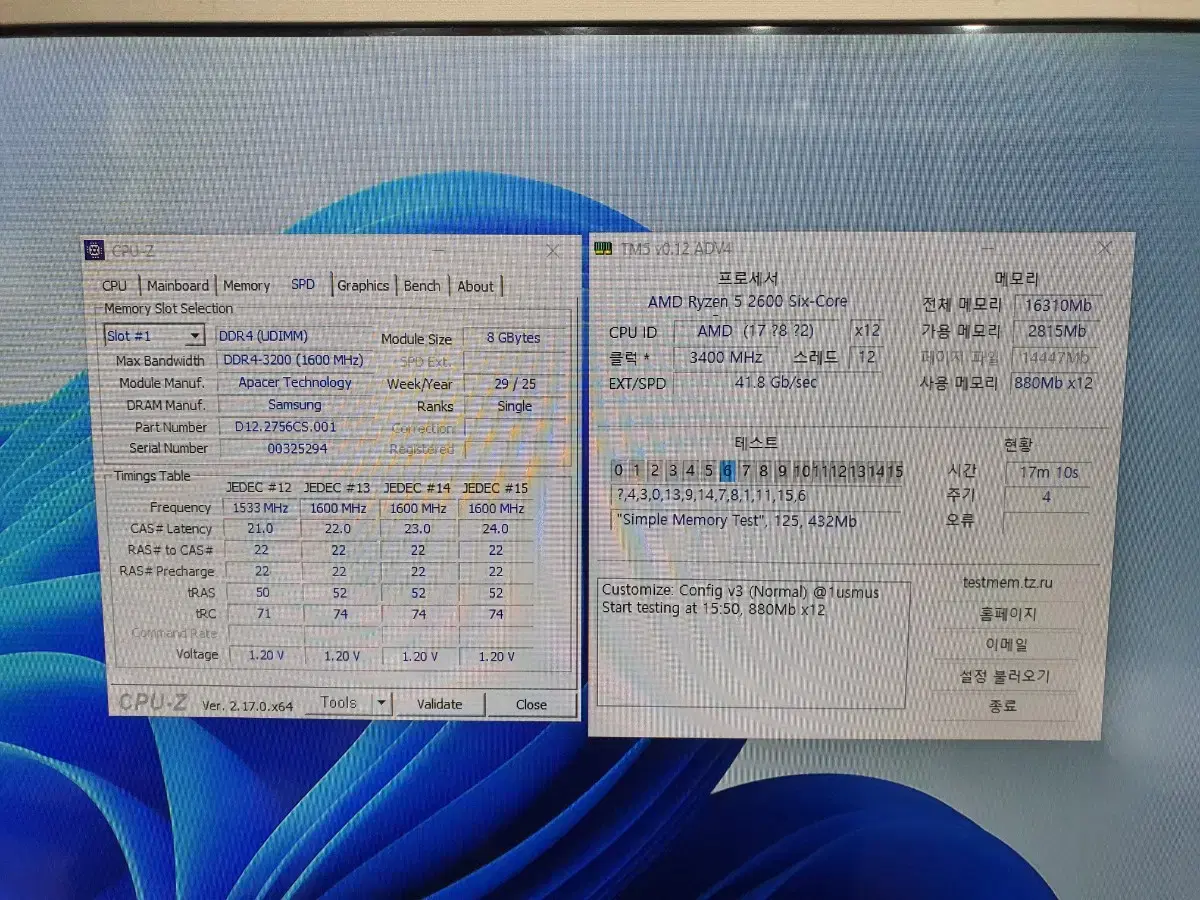Image resolution: width=1200 pixels, height=900 pixels.
Task: Click the Validate button
Action: [440, 704]
